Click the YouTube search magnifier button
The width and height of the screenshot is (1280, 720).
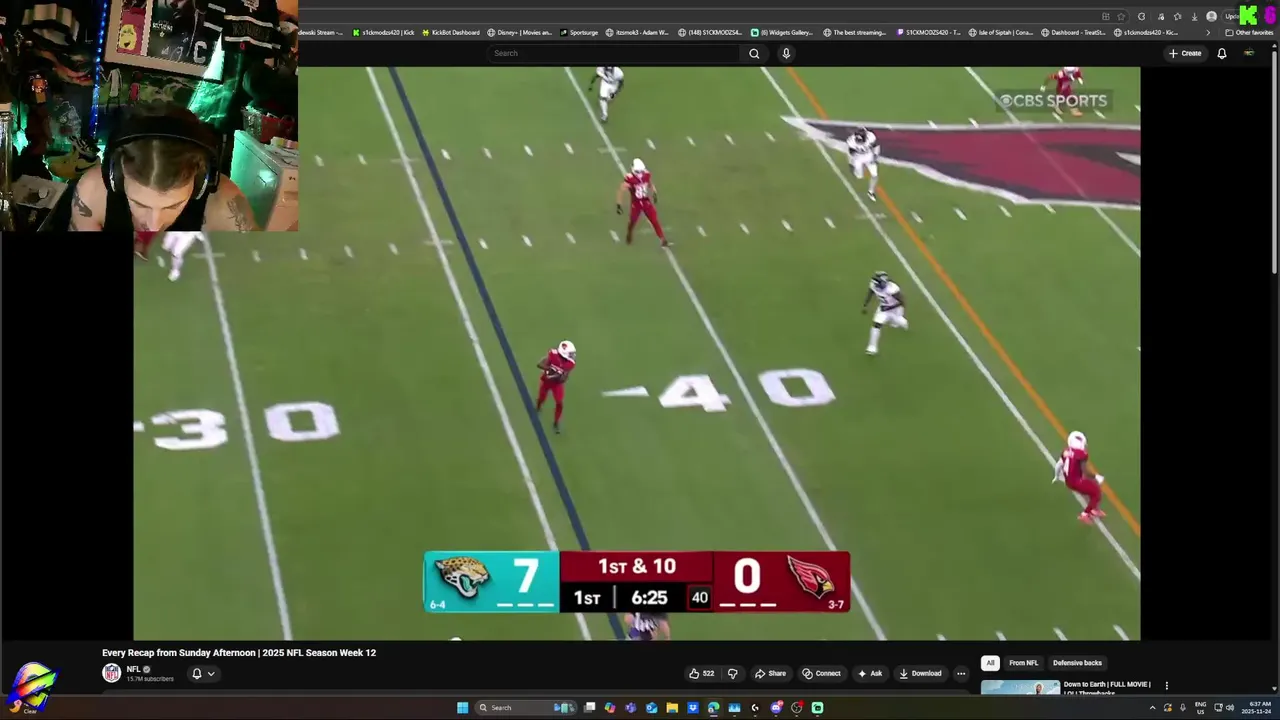tap(754, 53)
